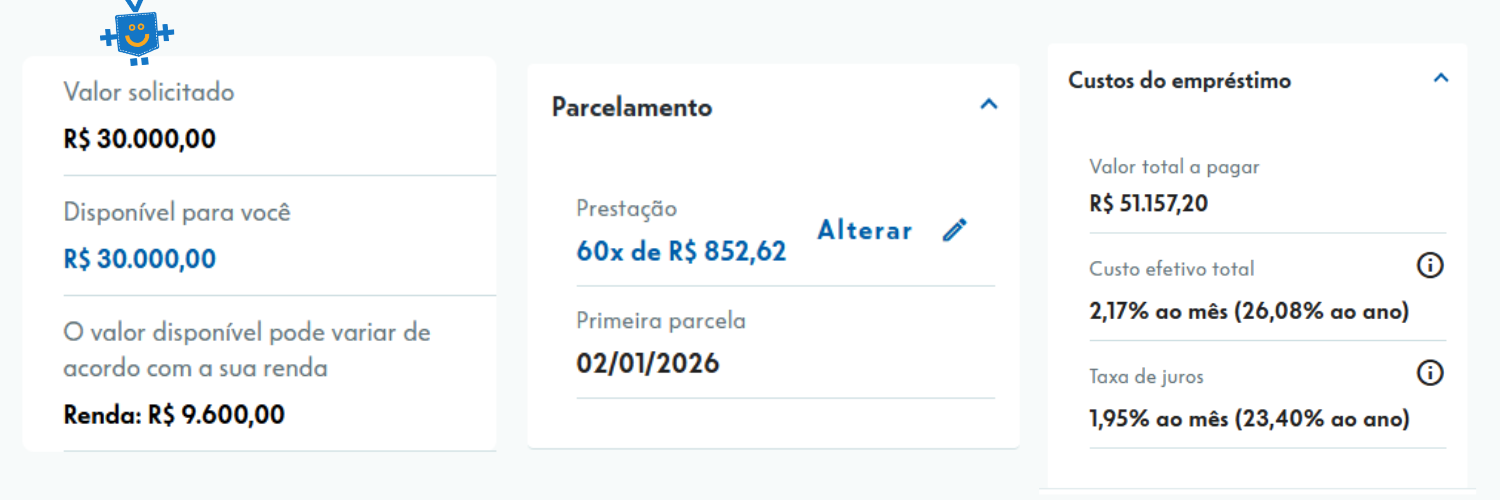Click the Parcelamento heading
This screenshot has width=1500, height=500.
[x=632, y=107]
